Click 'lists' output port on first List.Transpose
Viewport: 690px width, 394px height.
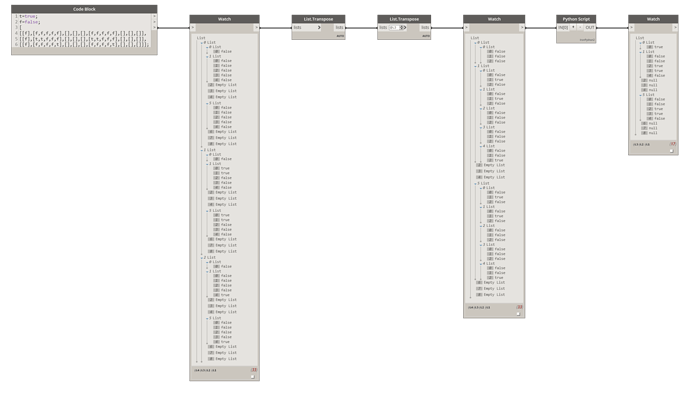(x=339, y=27)
